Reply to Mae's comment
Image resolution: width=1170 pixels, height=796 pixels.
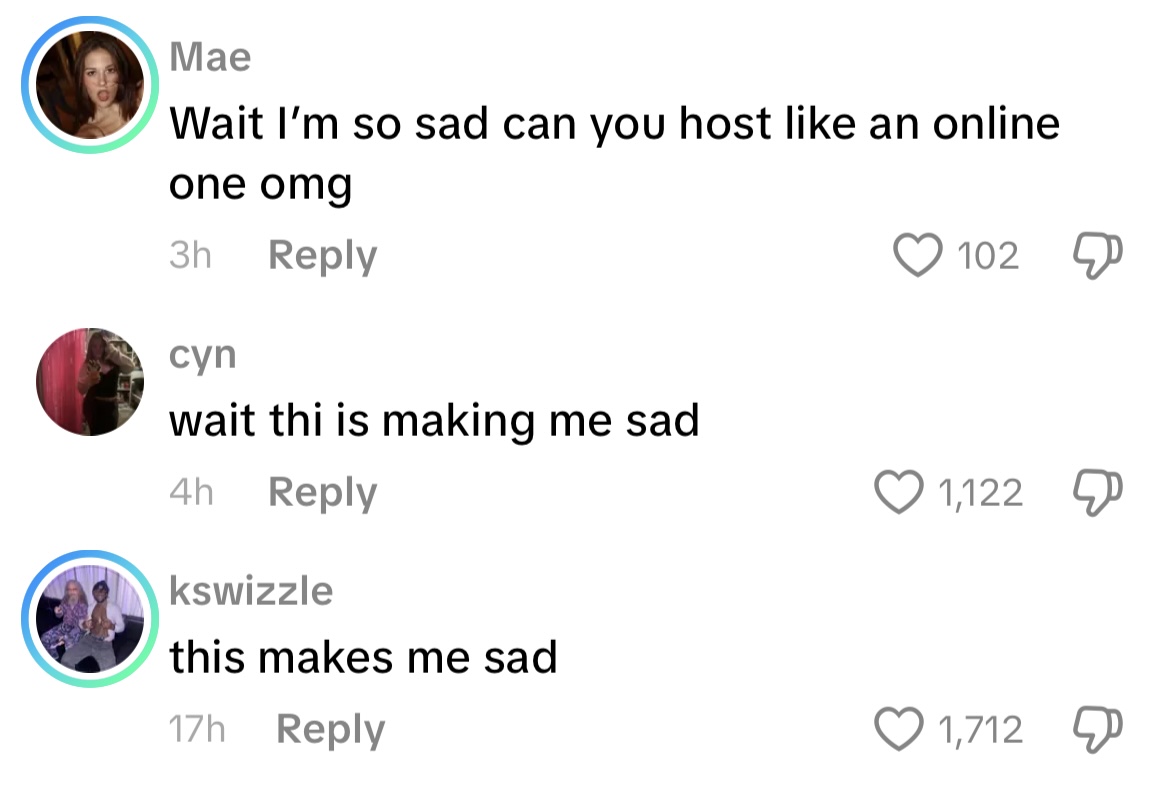coord(322,256)
